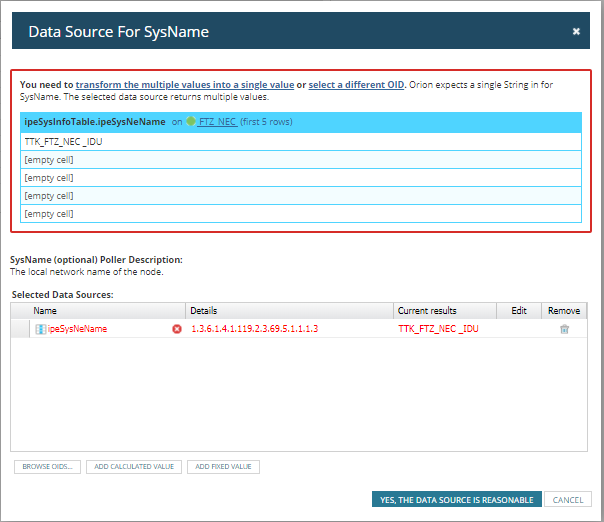Click the Edit column header
This screenshot has height=522, width=604.
point(519,311)
